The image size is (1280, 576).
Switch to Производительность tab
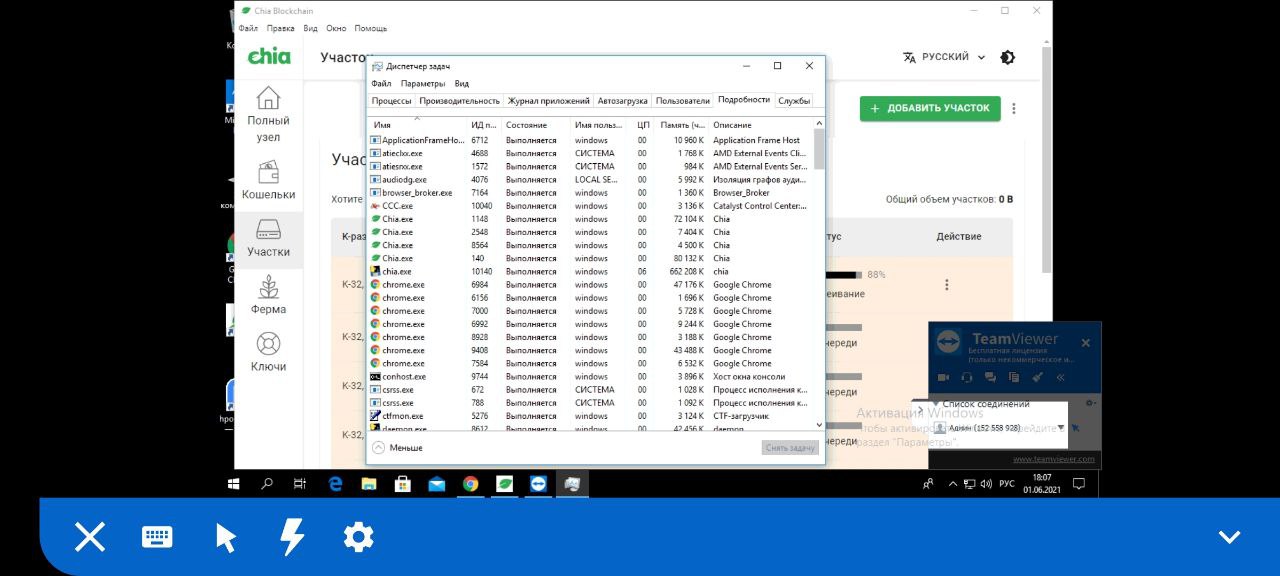459,101
